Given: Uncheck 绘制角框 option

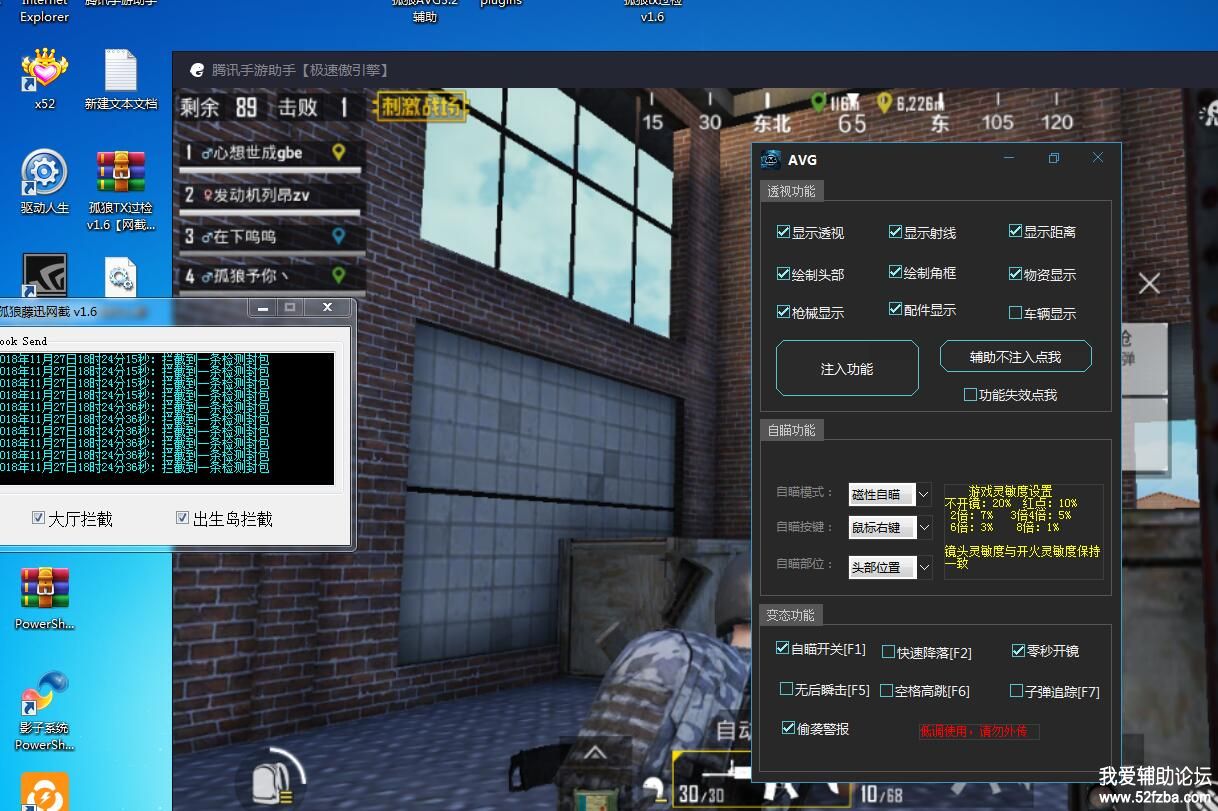Looking at the screenshot, I should (895, 272).
